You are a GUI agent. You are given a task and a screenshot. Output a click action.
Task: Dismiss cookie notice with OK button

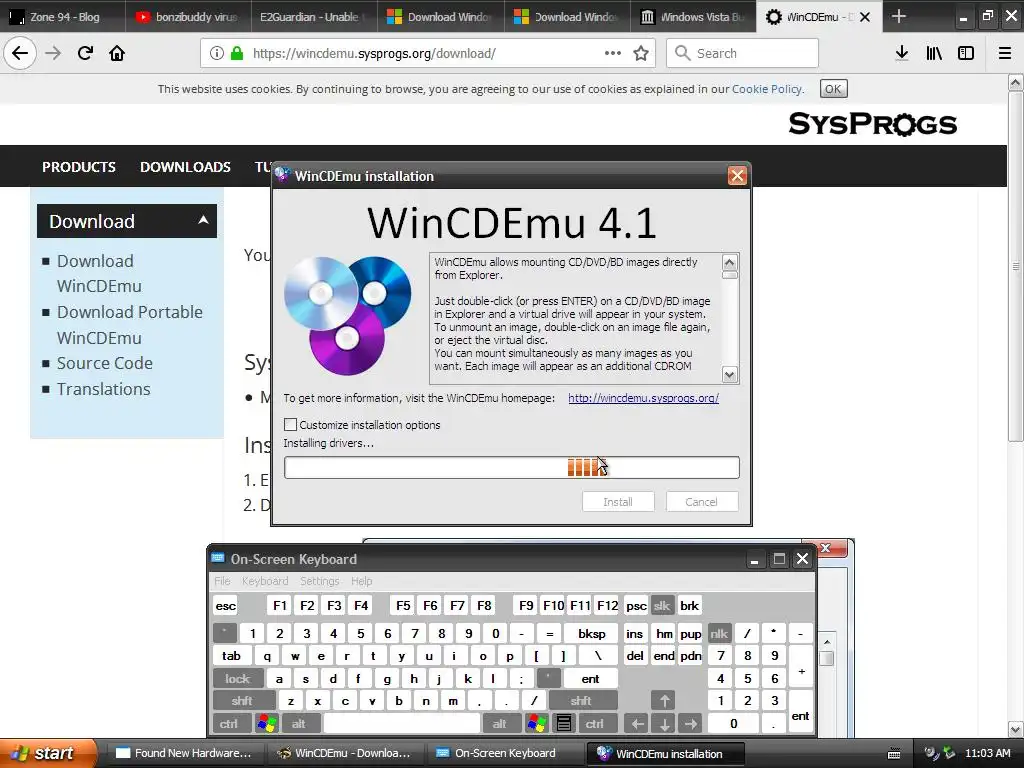[x=833, y=89]
